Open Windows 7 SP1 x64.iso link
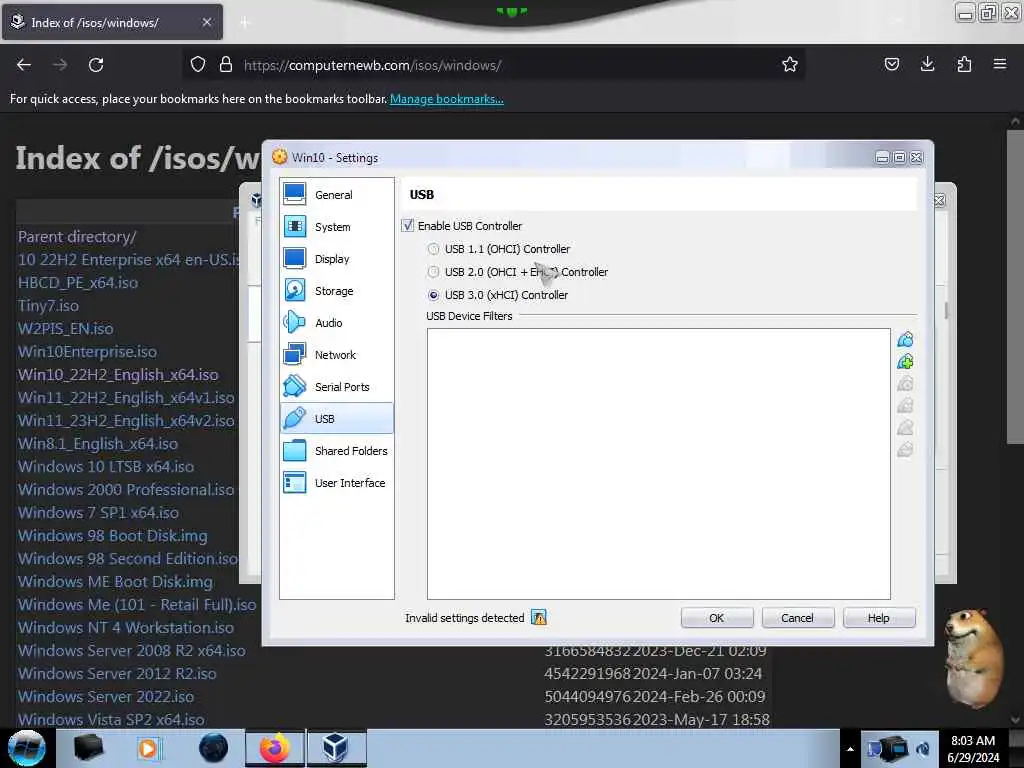Screen dimensions: 1024x768 (98, 513)
